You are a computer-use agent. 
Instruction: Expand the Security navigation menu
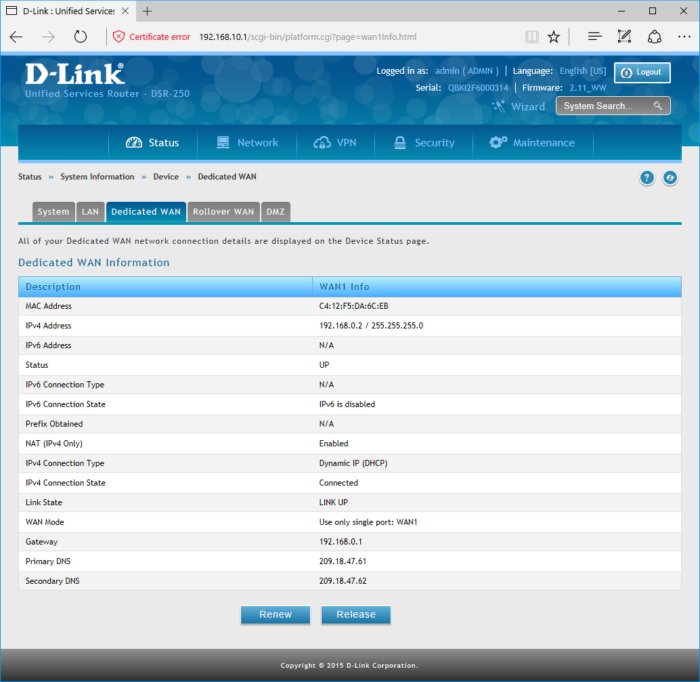click(424, 143)
